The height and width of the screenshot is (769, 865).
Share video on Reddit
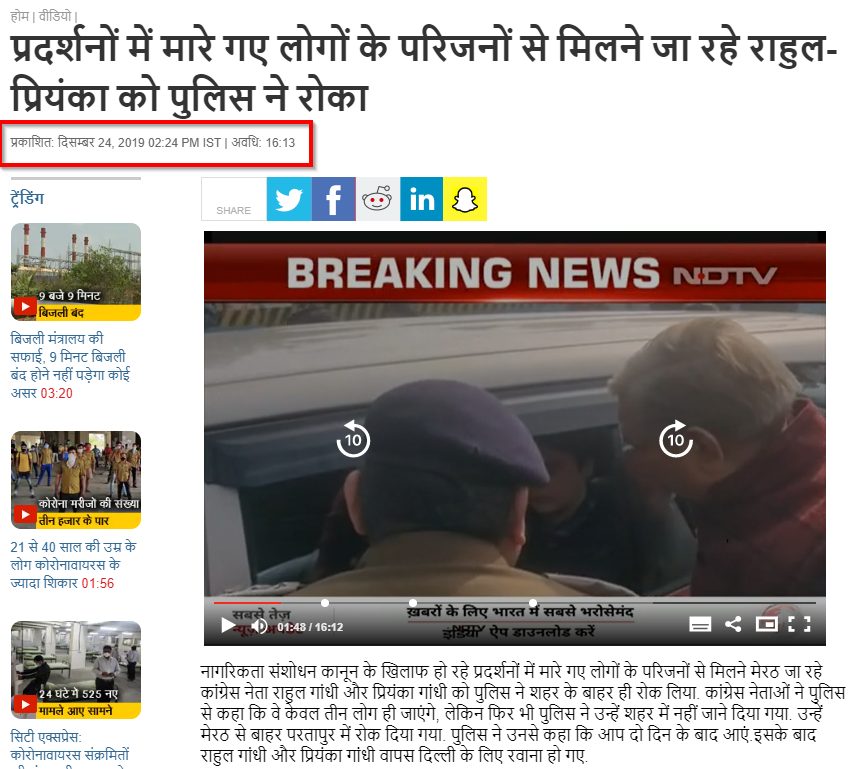click(378, 199)
